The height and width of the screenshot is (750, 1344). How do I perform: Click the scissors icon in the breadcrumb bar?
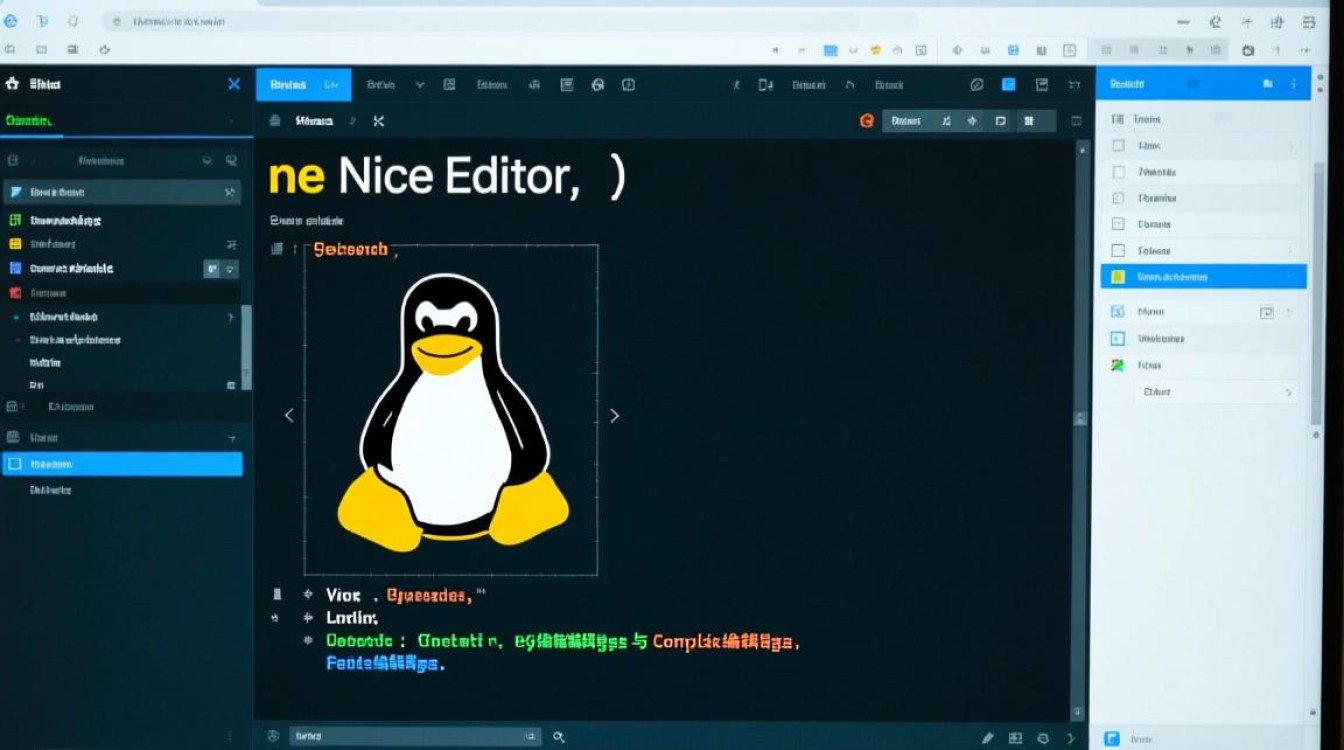(378, 121)
